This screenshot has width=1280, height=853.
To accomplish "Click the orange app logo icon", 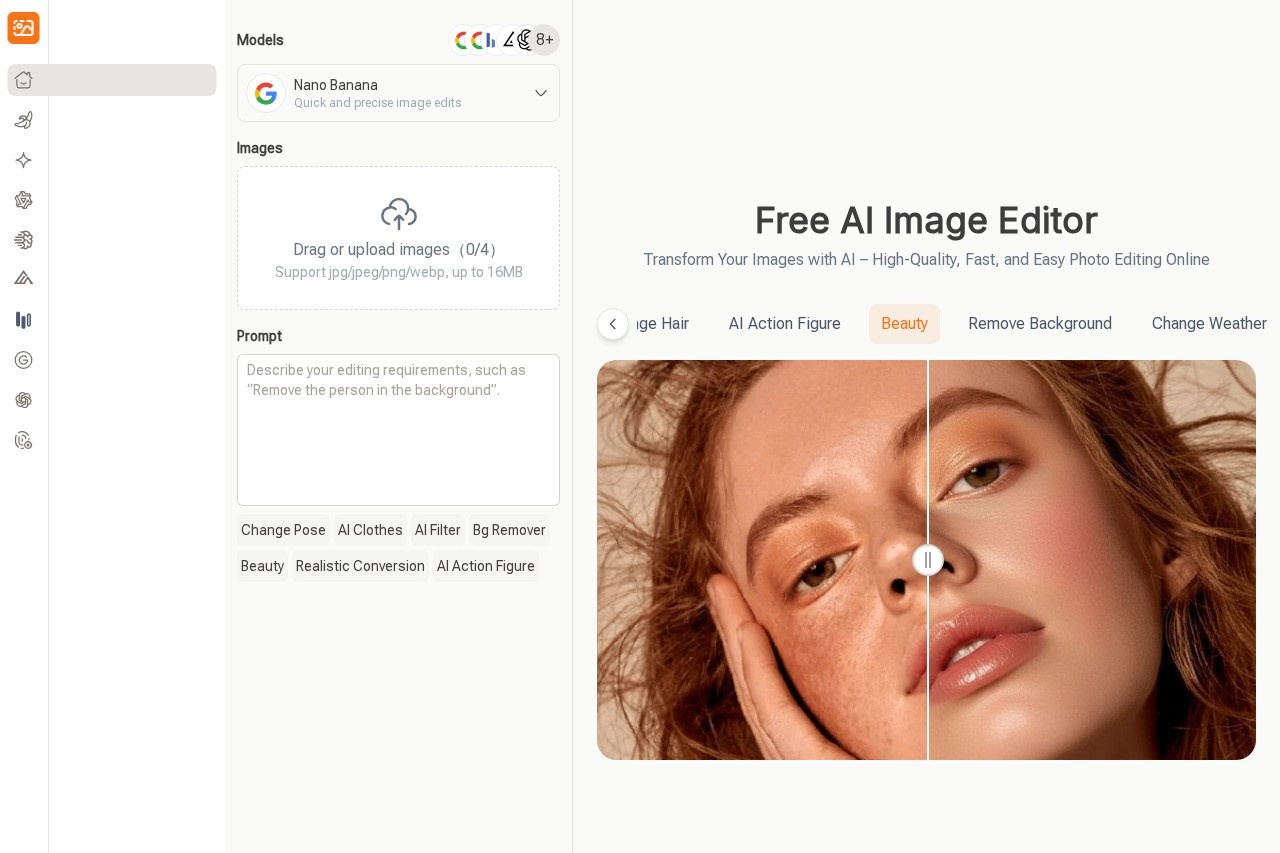I will (x=23, y=28).
